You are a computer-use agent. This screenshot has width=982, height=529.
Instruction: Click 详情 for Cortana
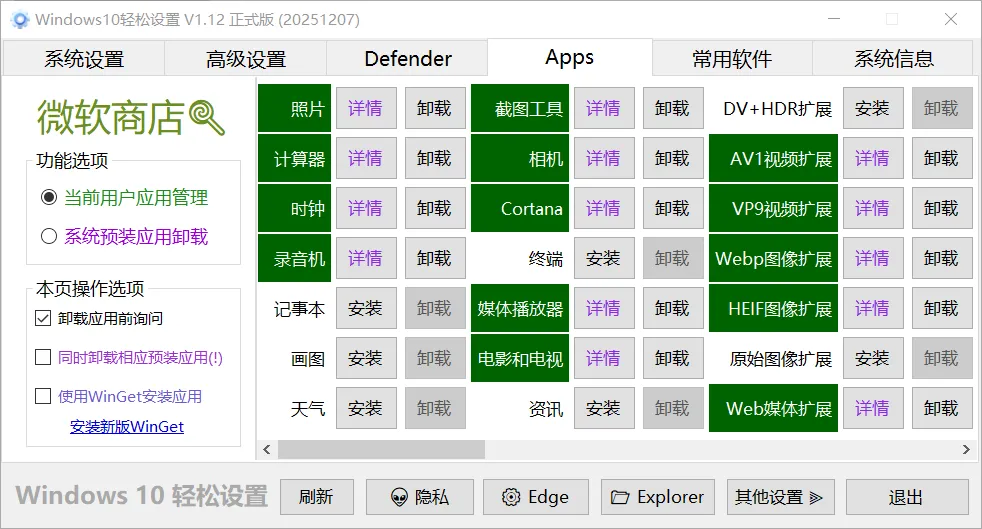click(604, 208)
